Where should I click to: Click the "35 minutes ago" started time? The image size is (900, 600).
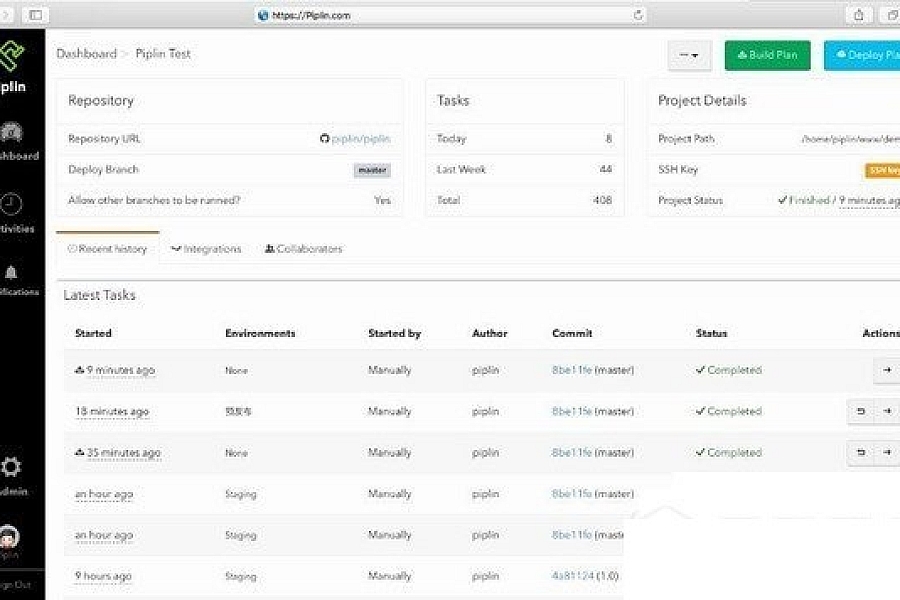click(123, 452)
